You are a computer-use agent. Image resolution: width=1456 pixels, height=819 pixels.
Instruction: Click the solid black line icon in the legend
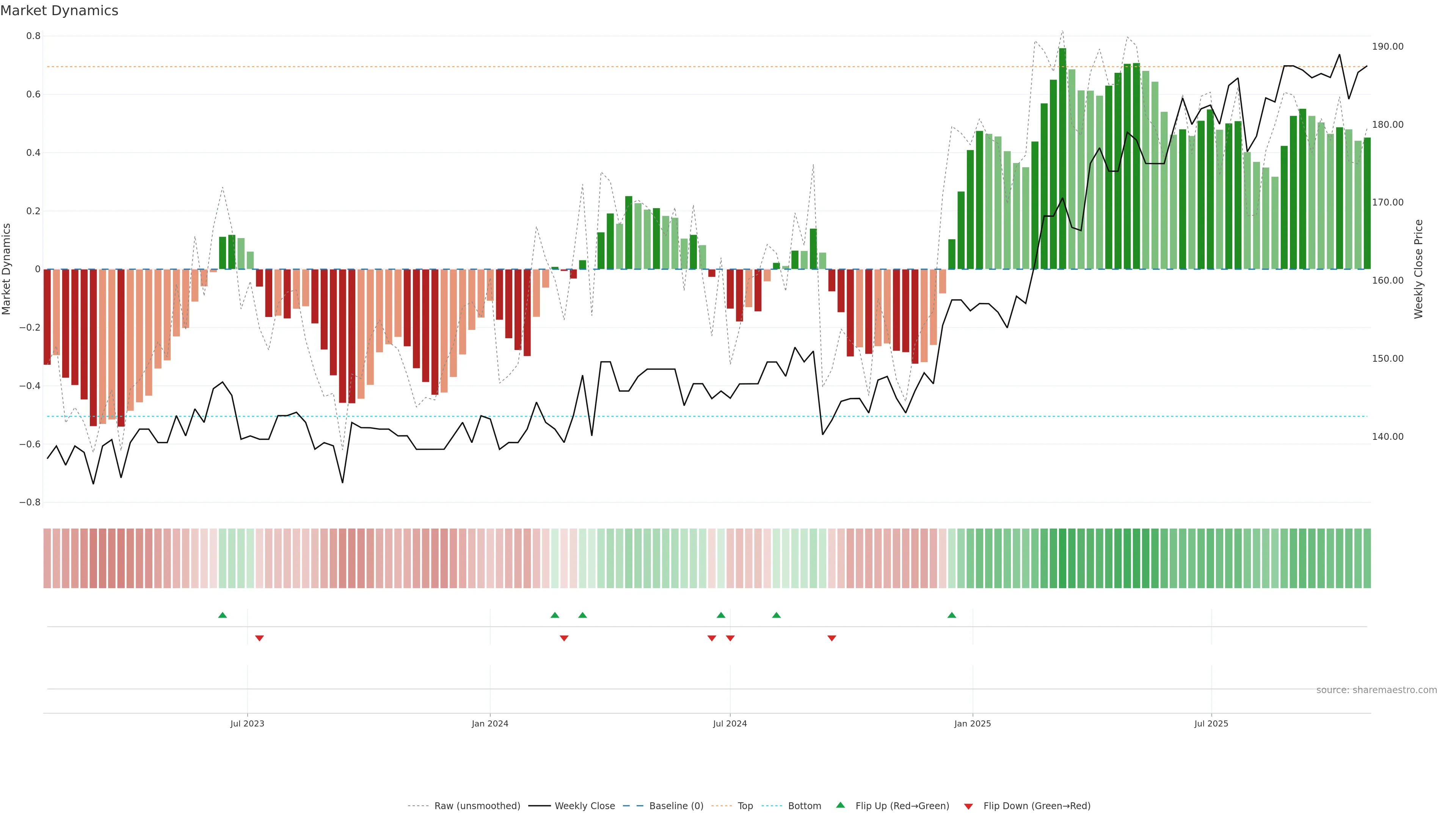coord(539,806)
